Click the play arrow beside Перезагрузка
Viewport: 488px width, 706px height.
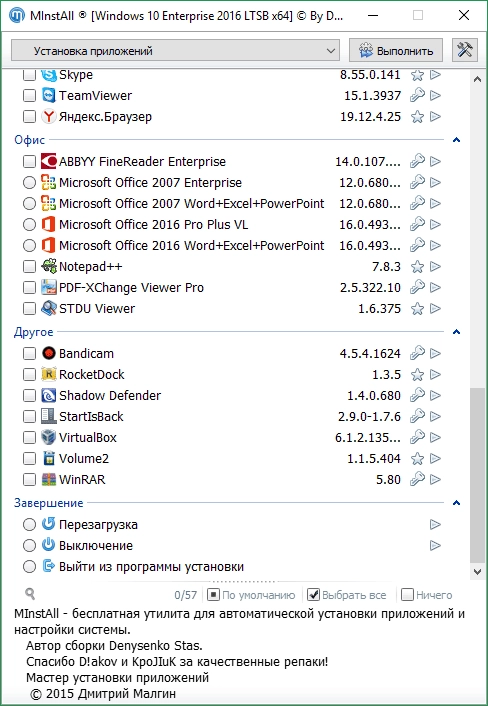click(435, 524)
